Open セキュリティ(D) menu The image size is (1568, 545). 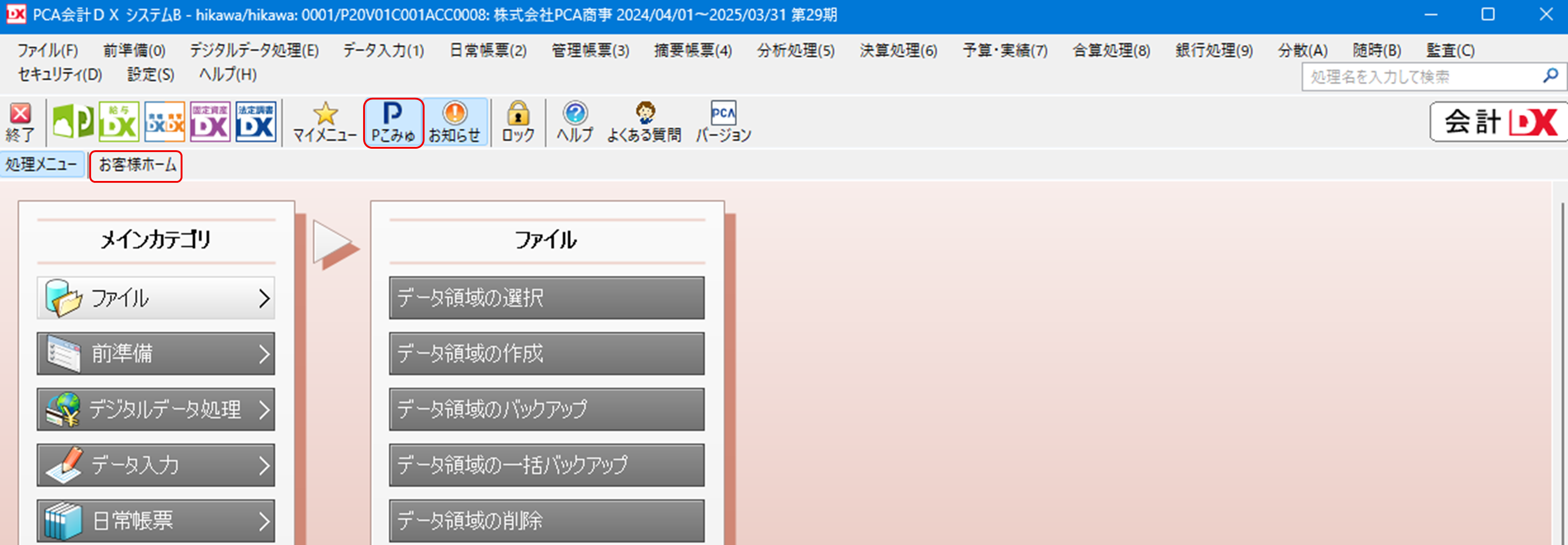coord(60,74)
